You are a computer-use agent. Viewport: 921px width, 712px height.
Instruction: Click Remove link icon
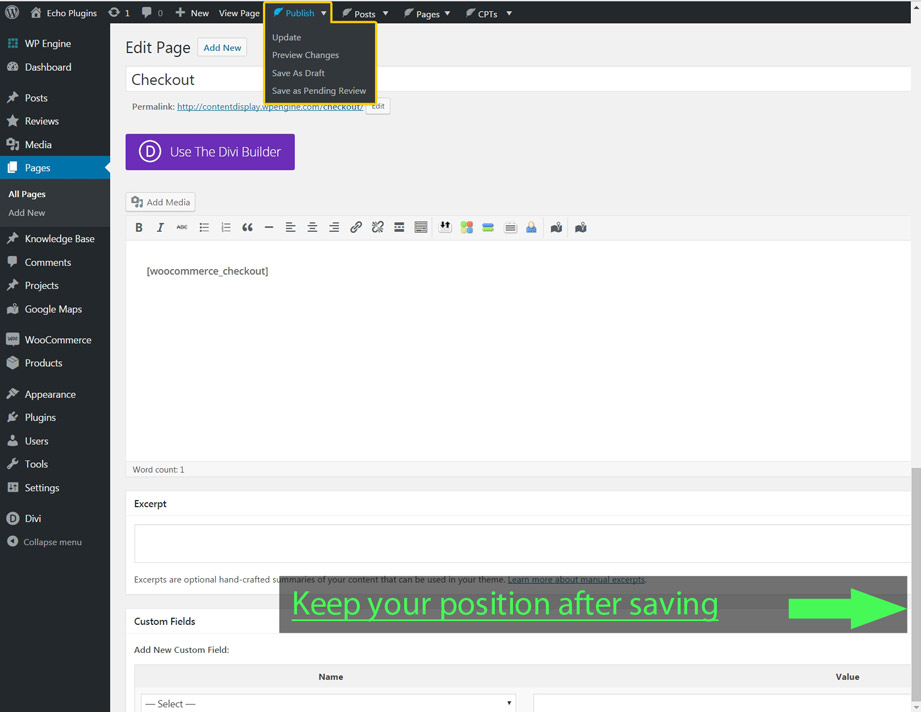tap(378, 227)
